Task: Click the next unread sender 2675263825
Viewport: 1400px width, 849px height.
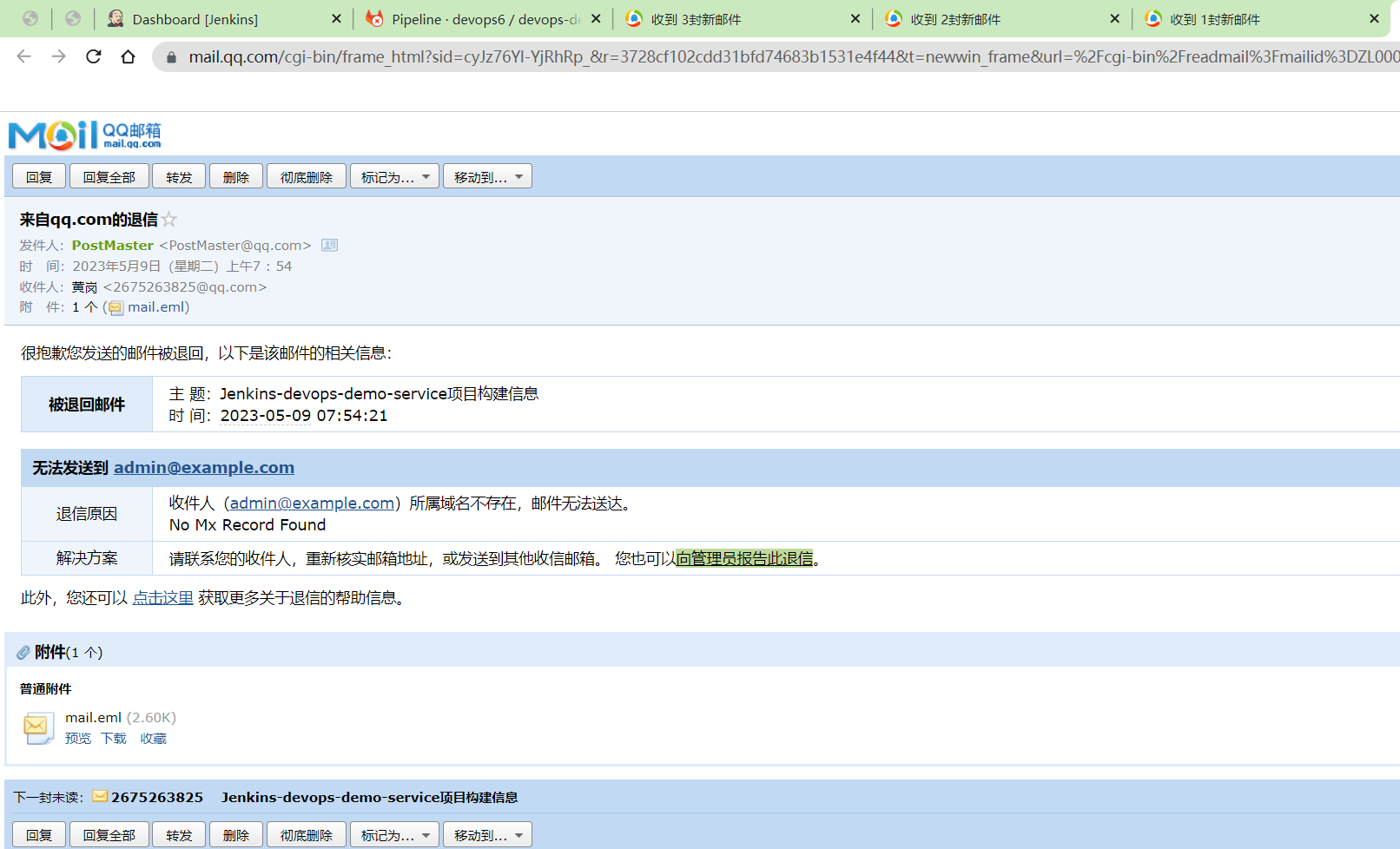Action: click(x=157, y=797)
